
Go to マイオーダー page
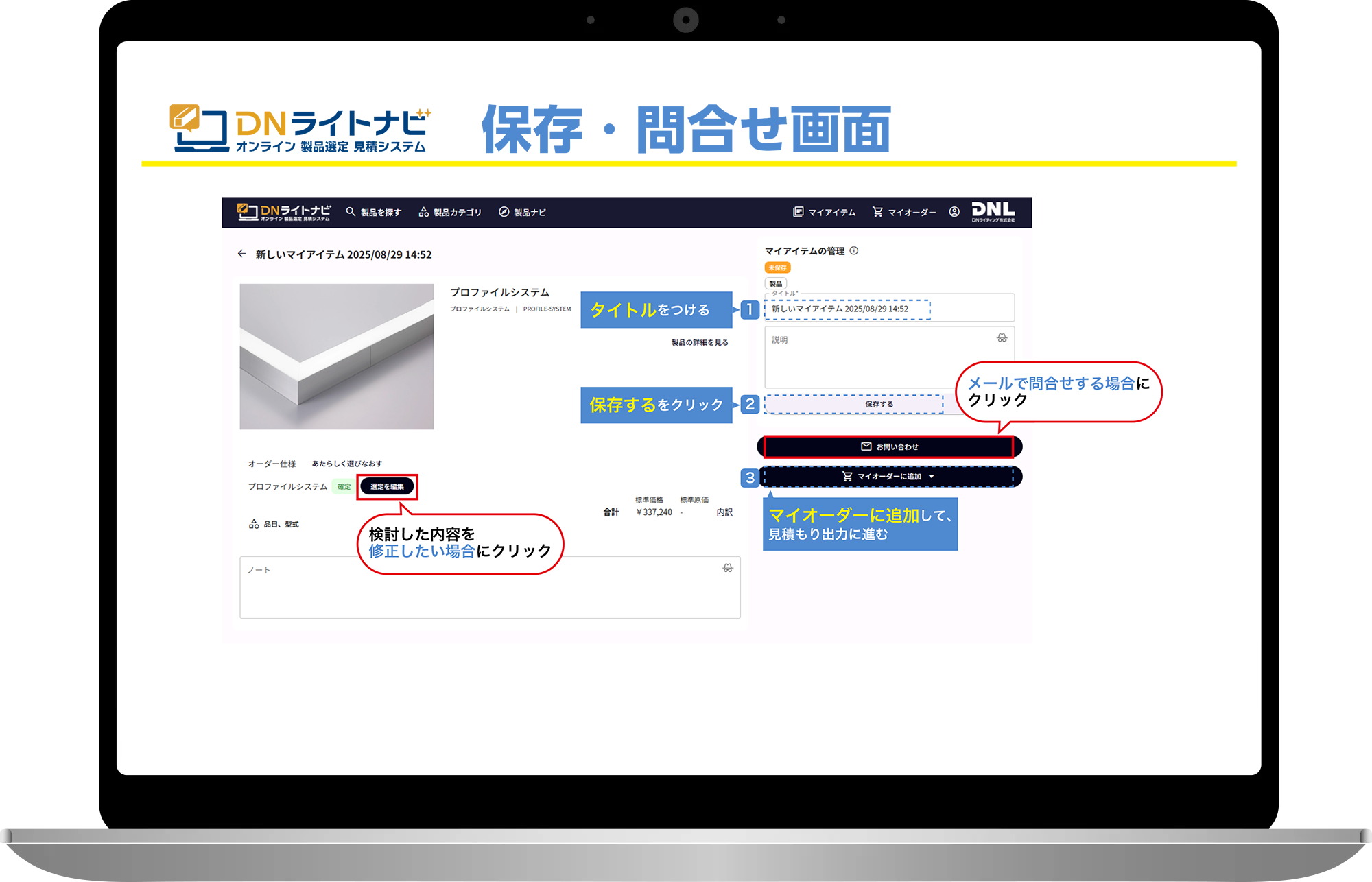[904, 213]
